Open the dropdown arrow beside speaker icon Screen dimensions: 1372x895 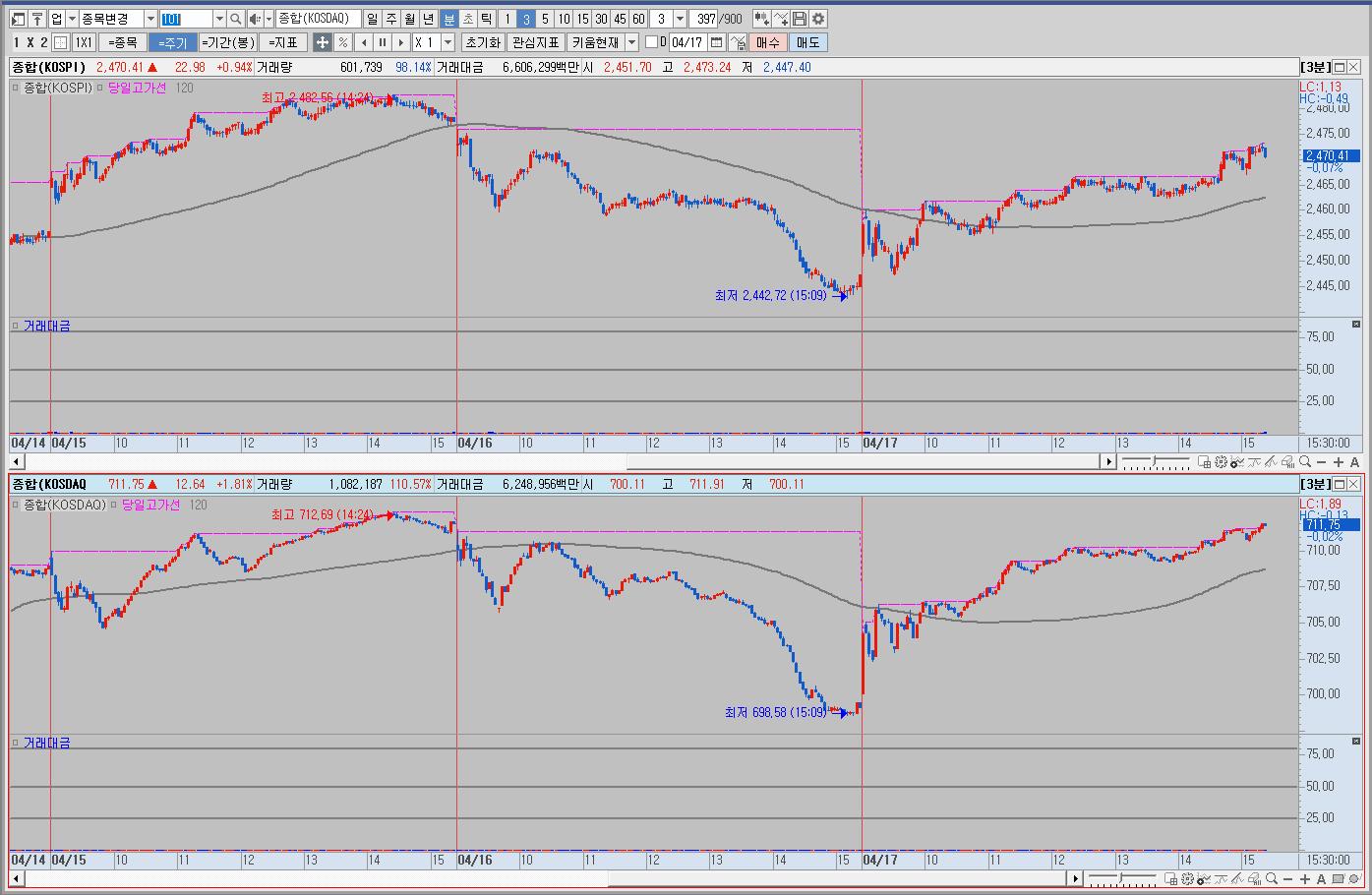(x=268, y=19)
